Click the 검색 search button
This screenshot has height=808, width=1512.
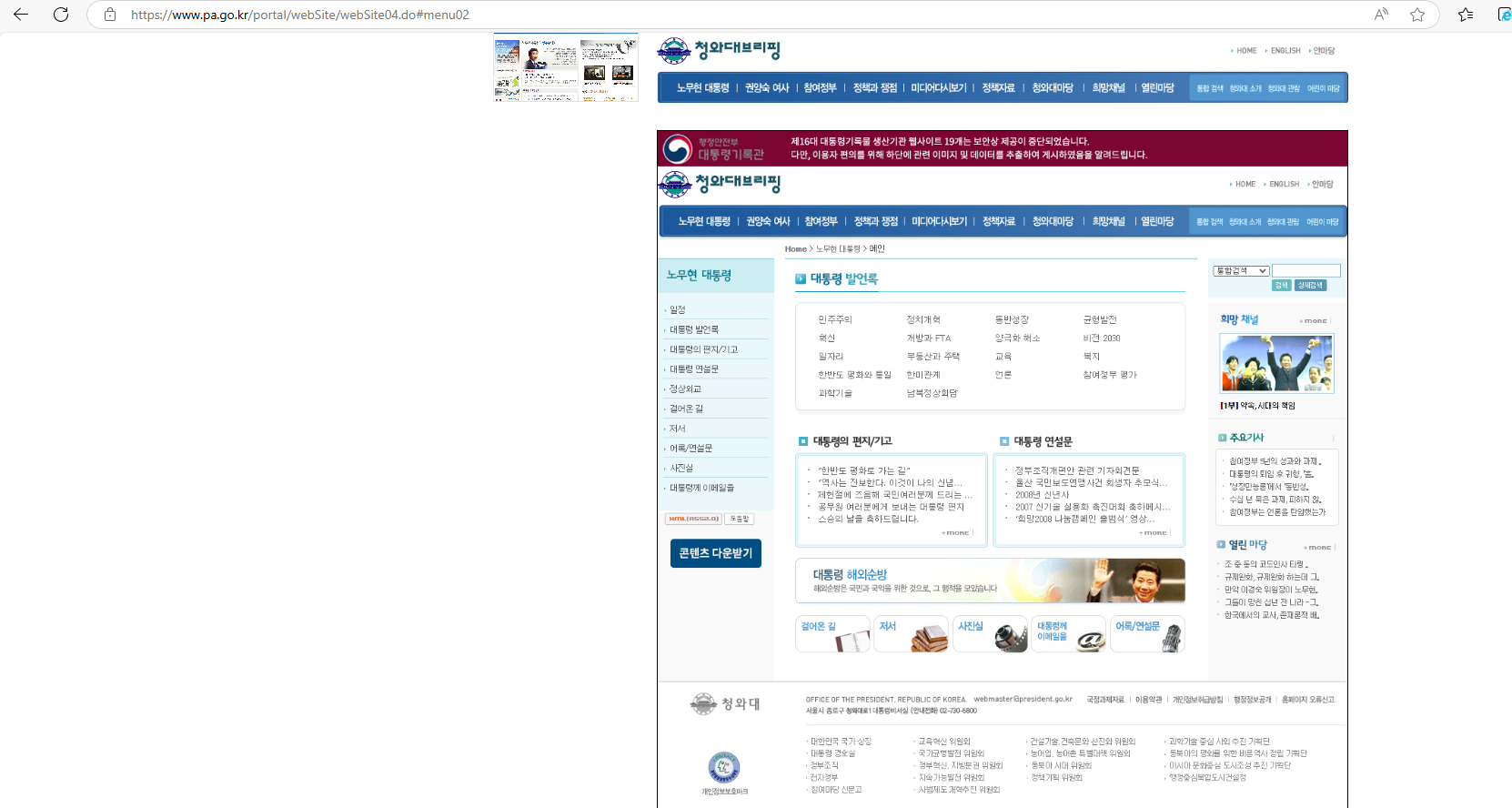tap(1282, 286)
